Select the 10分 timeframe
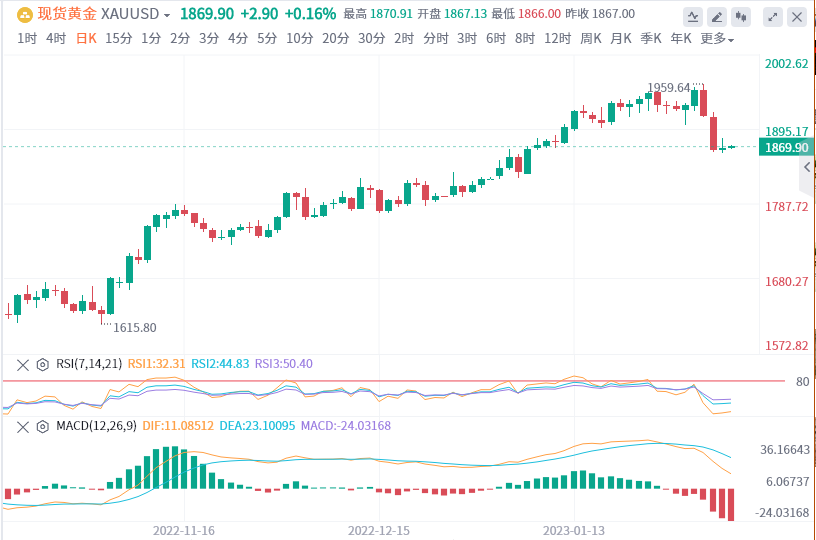This screenshot has width=816, height=540. (x=300, y=38)
